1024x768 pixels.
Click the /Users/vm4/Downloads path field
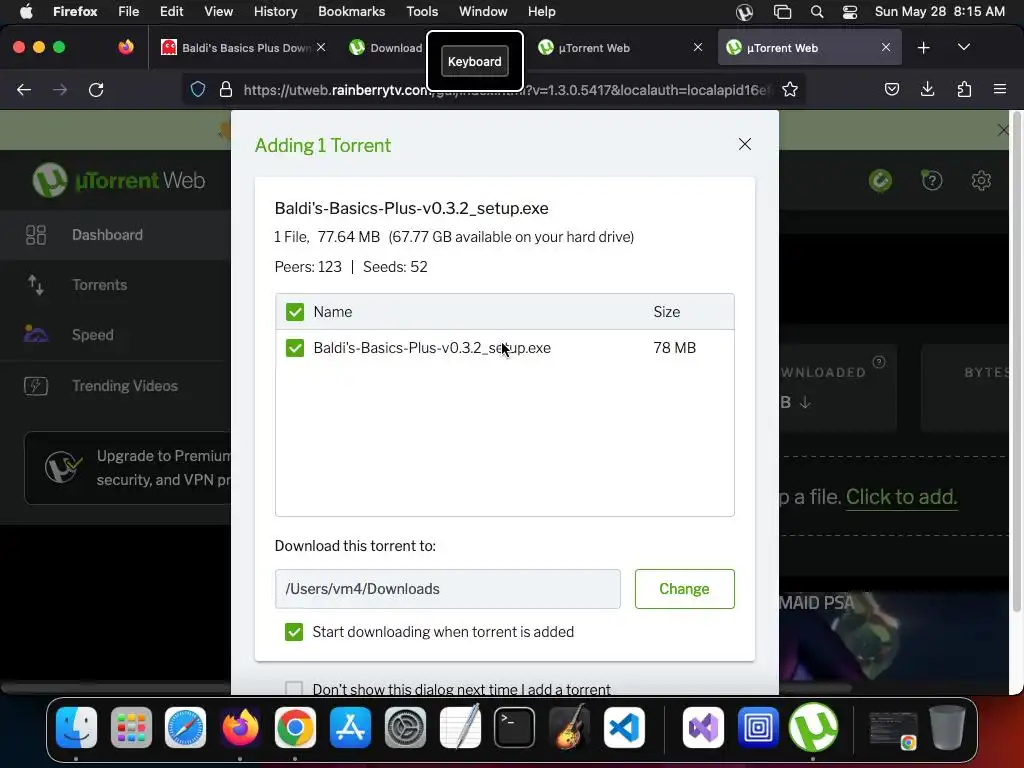click(447, 589)
